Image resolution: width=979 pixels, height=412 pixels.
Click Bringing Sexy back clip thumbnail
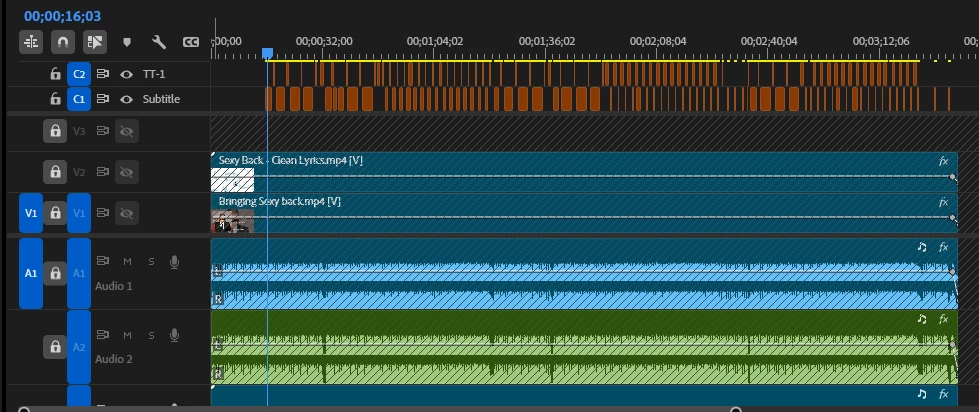(x=232, y=221)
